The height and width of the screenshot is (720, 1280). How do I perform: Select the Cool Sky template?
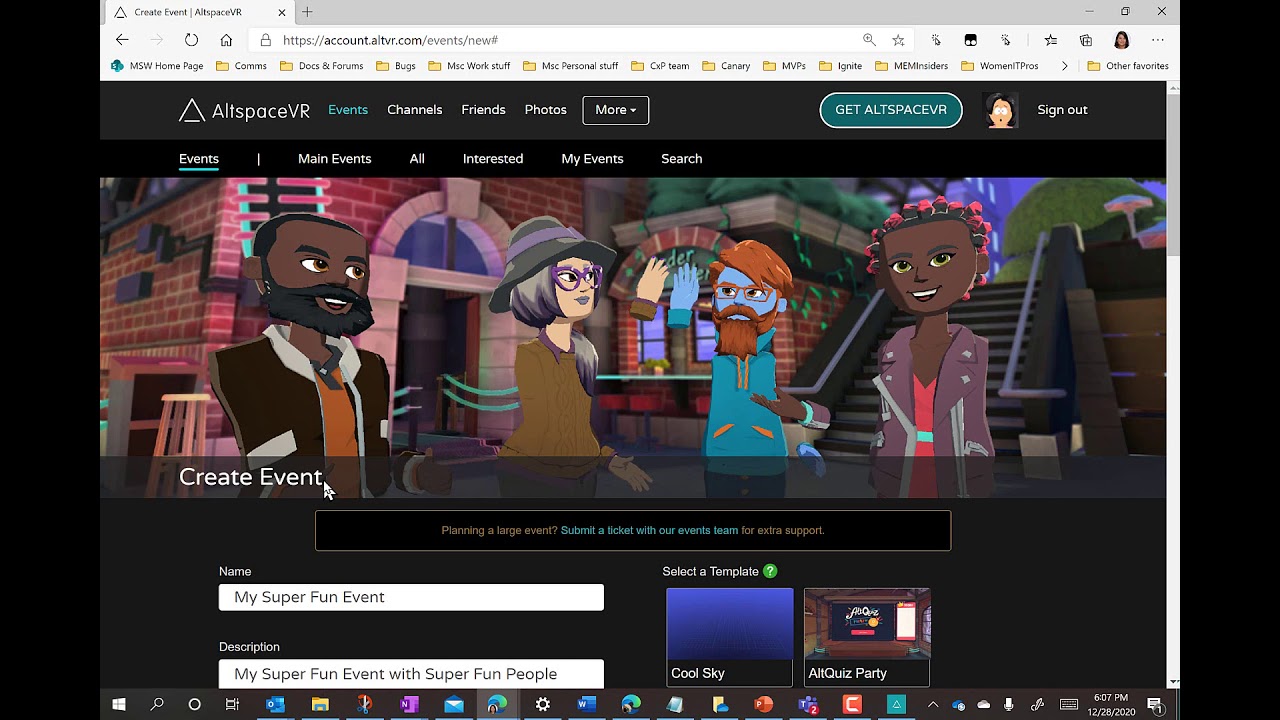point(730,637)
